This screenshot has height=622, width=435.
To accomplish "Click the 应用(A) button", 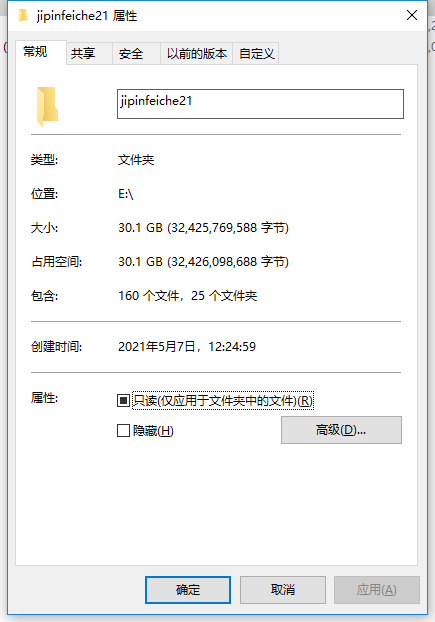I will pos(376,589).
